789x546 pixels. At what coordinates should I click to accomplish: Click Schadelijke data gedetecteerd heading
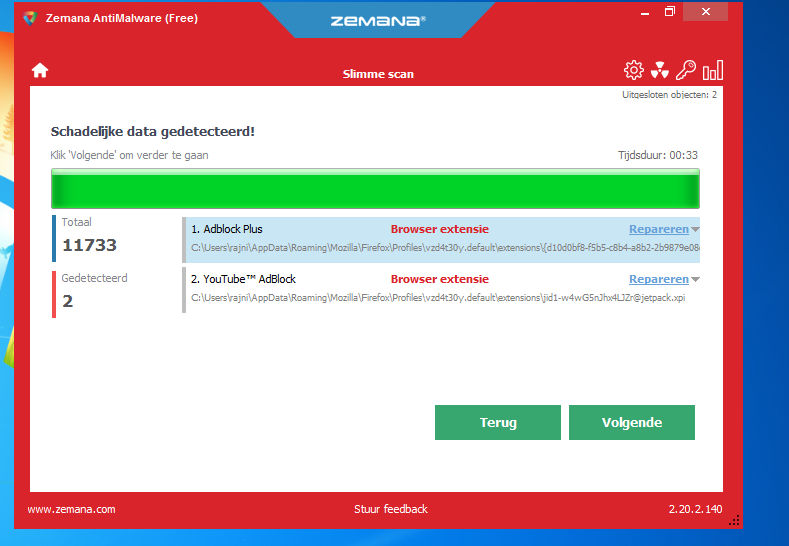(152, 132)
